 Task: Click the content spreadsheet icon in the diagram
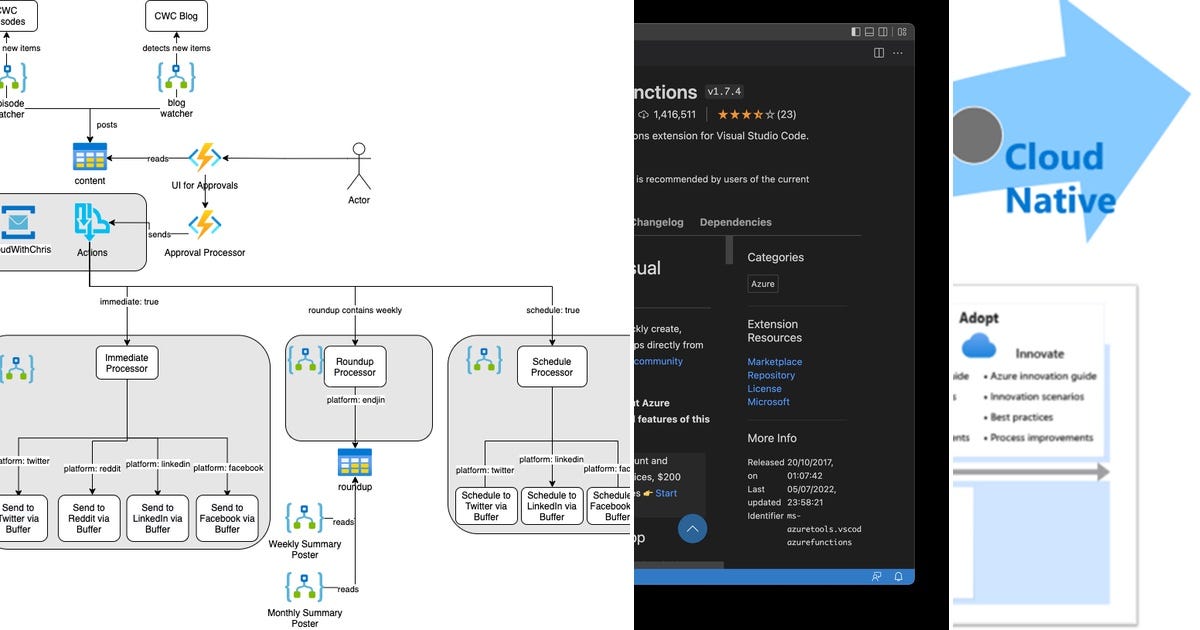pos(89,157)
